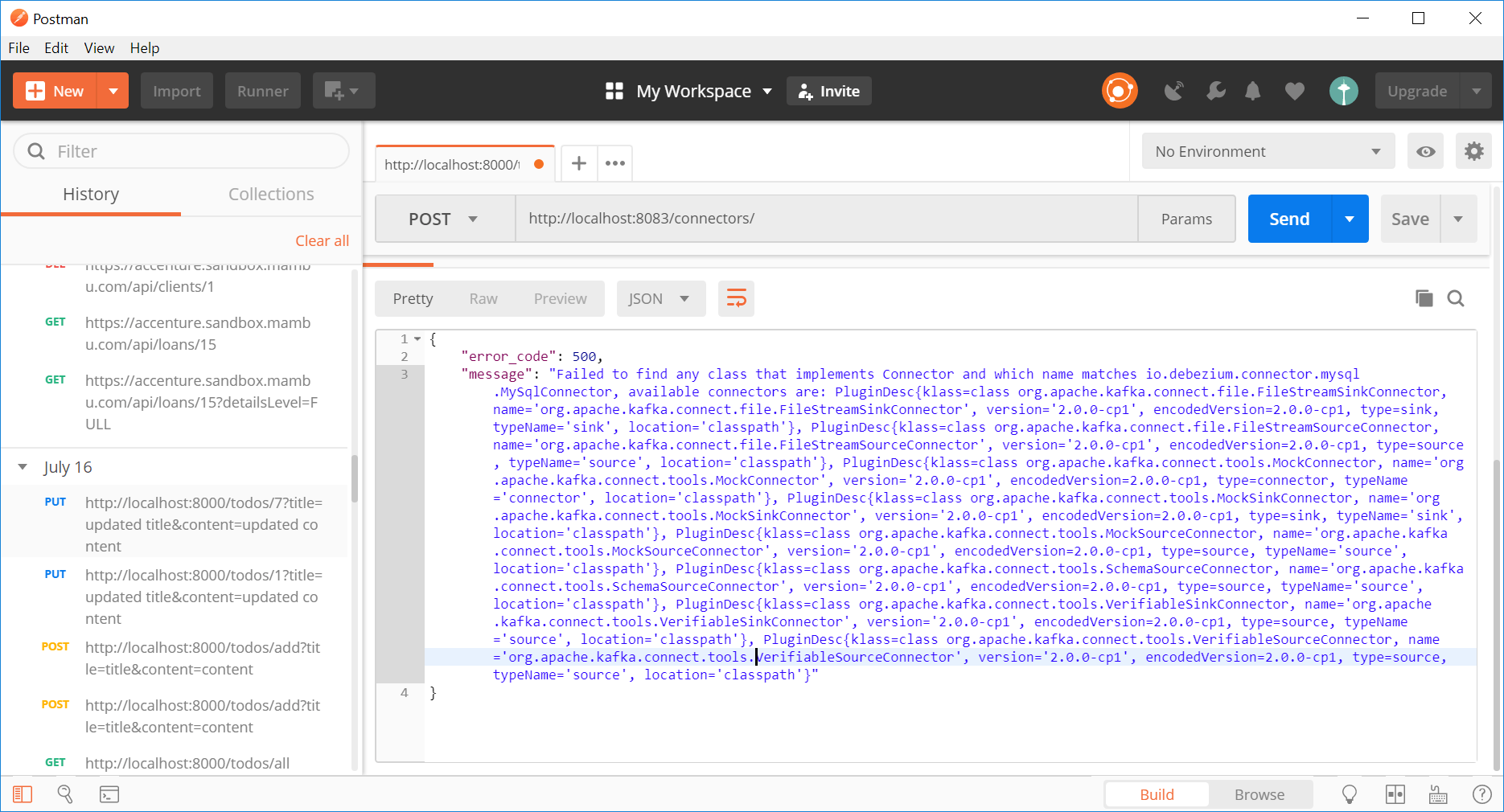Copy response body to clipboard
The width and height of the screenshot is (1504, 812).
tap(1424, 299)
